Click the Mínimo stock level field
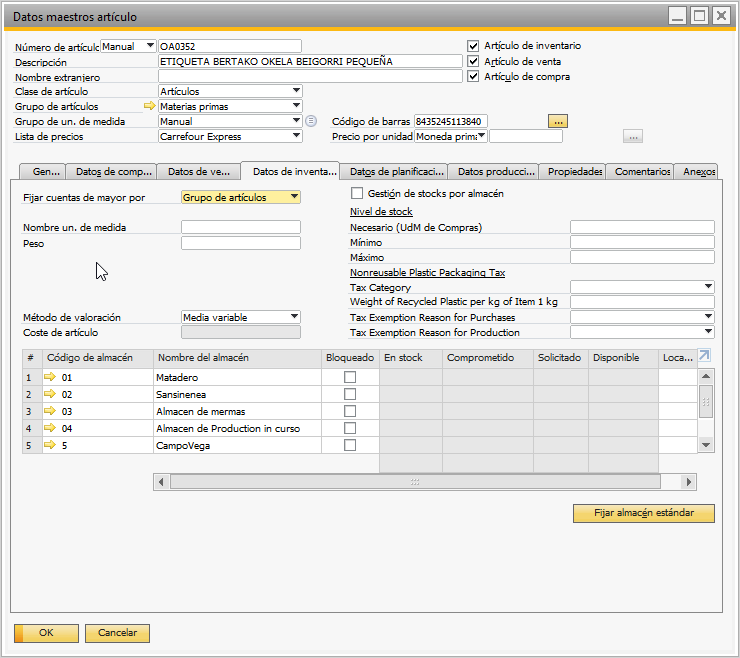 coord(642,242)
